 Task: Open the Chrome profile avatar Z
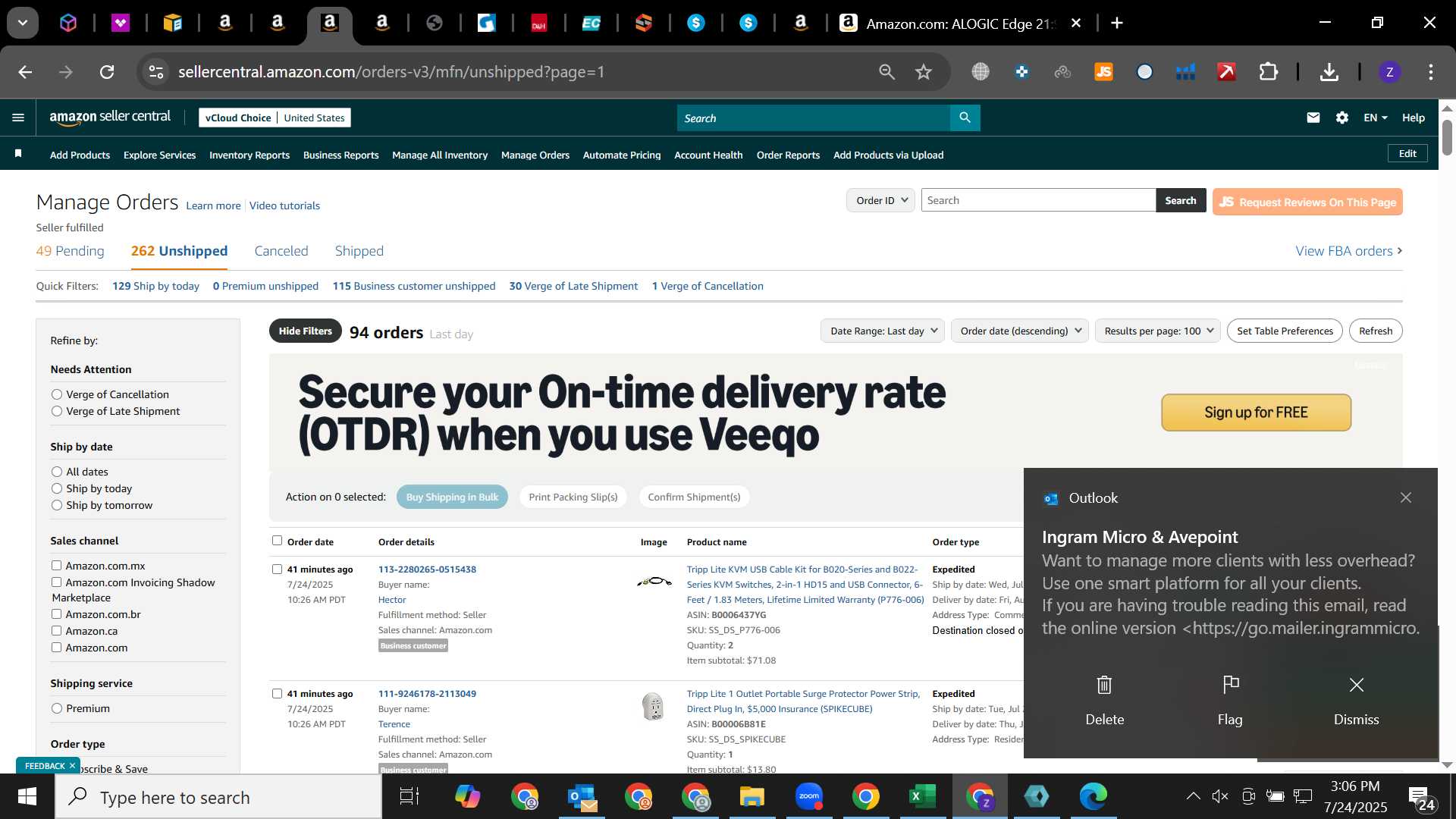[1389, 72]
